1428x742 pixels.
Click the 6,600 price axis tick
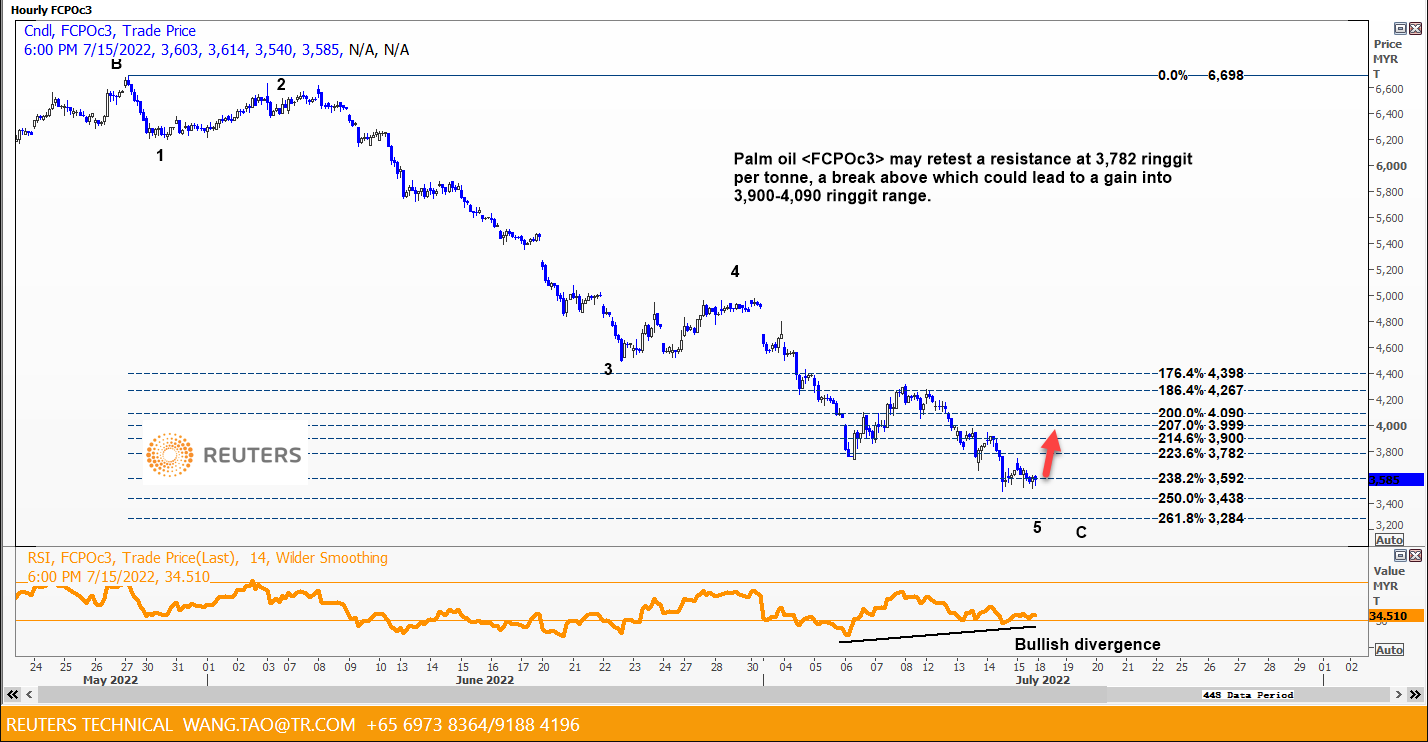[x=1389, y=89]
